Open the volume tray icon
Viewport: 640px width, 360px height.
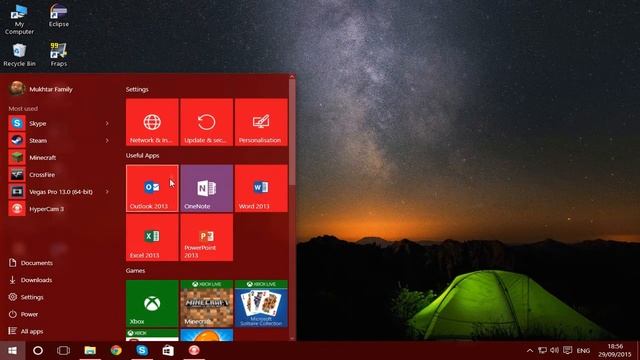click(x=554, y=351)
